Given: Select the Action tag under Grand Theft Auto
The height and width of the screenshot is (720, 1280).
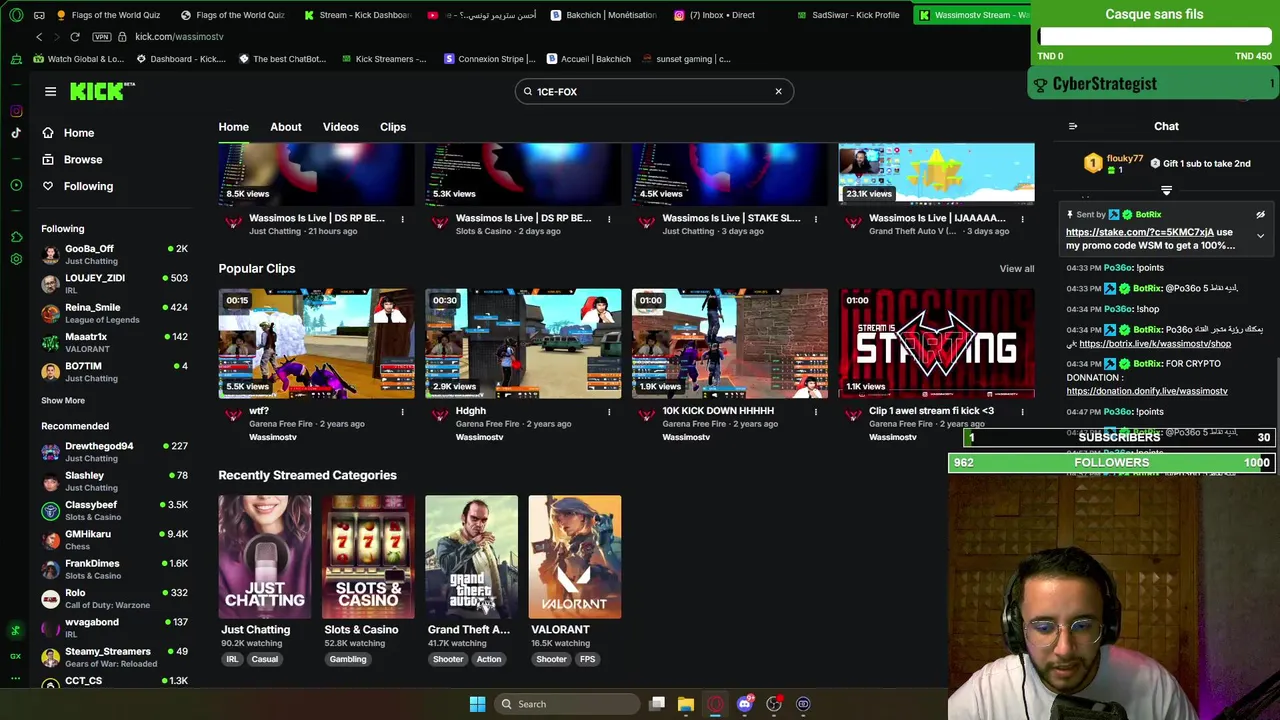Looking at the screenshot, I should (489, 659).
